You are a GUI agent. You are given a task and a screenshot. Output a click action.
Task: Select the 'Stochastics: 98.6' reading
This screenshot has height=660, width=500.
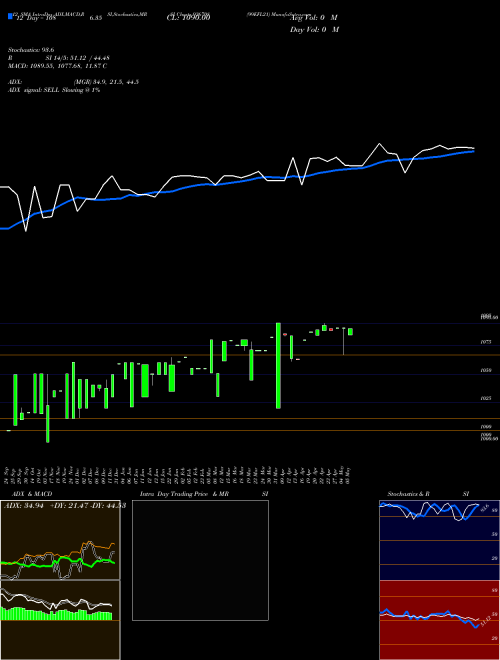click(30, 50)
